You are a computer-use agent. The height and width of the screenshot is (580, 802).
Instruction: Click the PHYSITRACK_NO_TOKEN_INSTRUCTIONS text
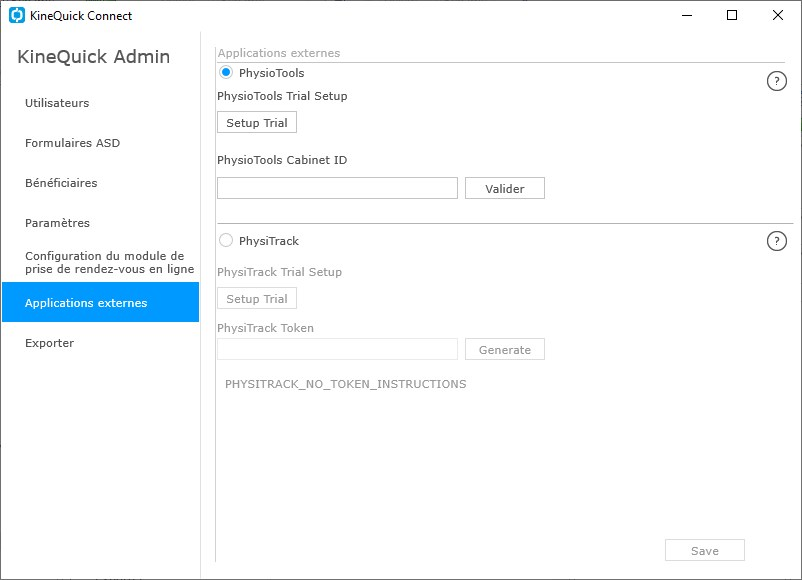[x=346, y=384]
